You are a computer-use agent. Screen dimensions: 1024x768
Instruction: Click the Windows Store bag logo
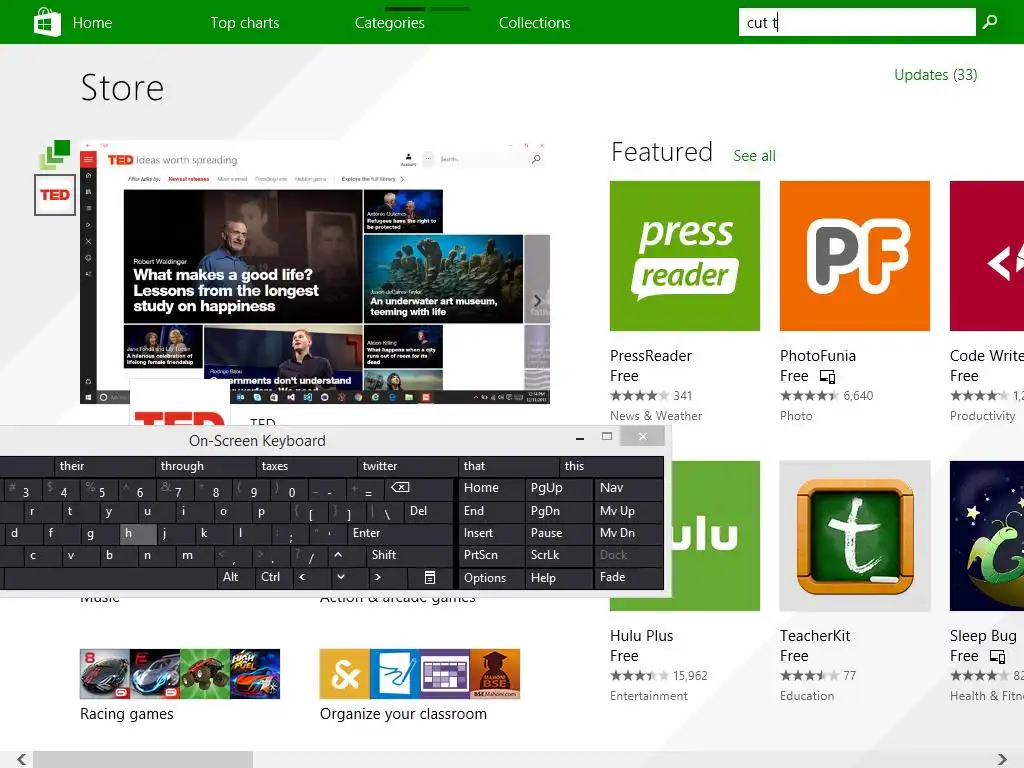pyautogui.click(x=47, y=22)
